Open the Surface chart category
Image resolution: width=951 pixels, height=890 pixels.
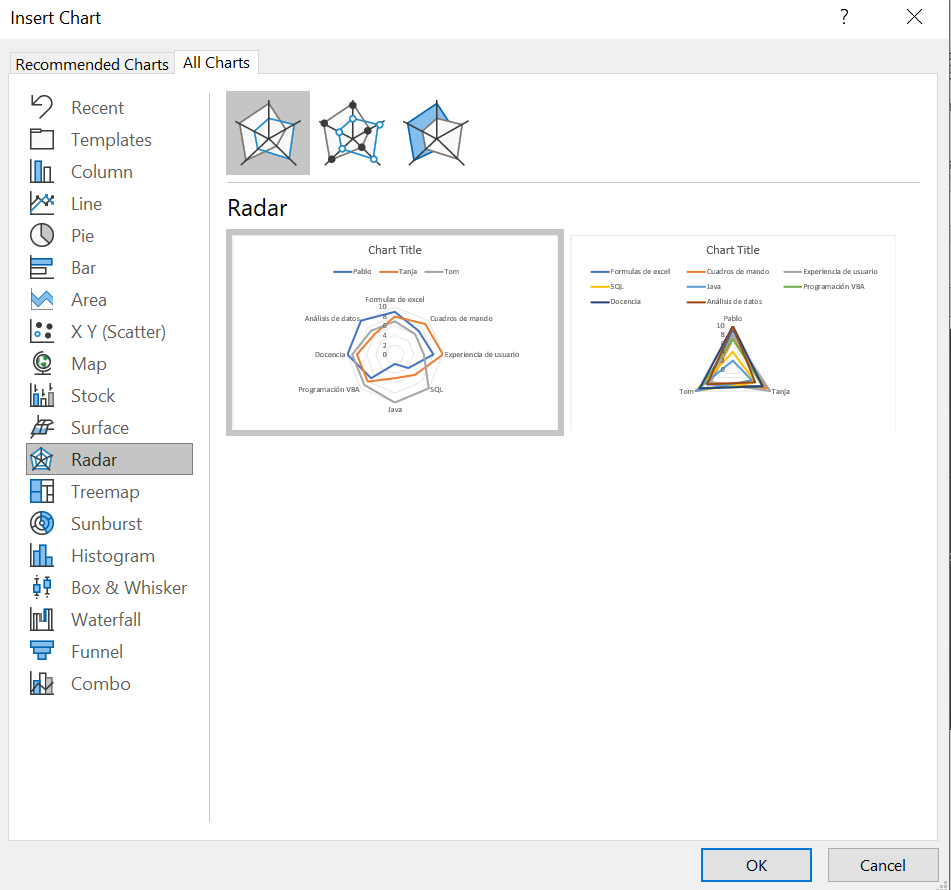(x=110, y=428)
